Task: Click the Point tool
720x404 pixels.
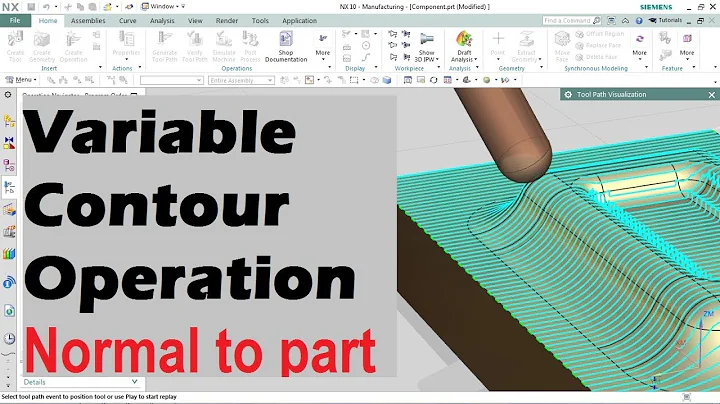Action: pos(498,46)
